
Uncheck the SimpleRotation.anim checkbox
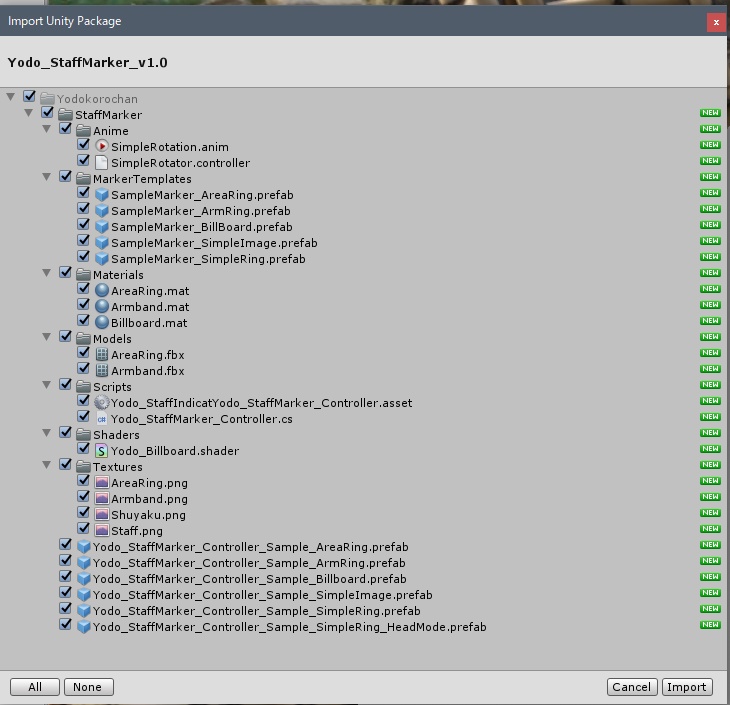coord(84,144)
